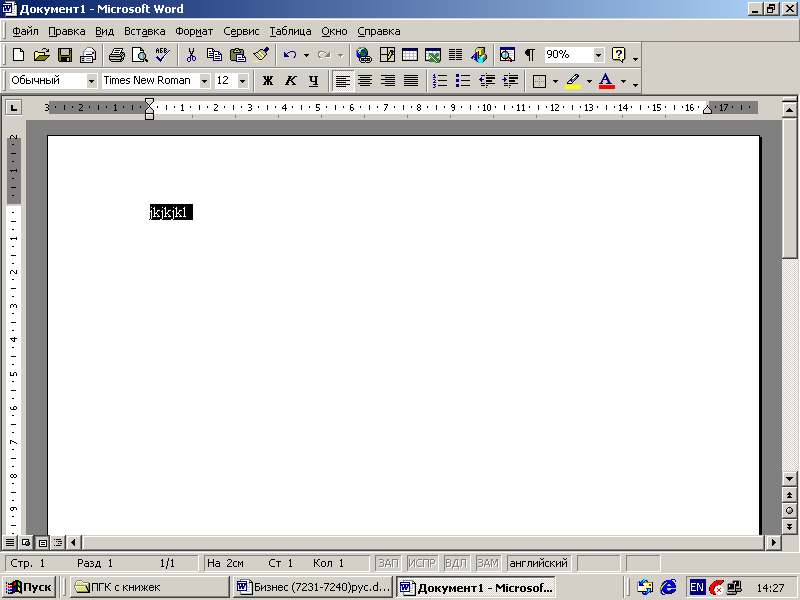Toggle bold (Ж) formatting

pos(268,81)
